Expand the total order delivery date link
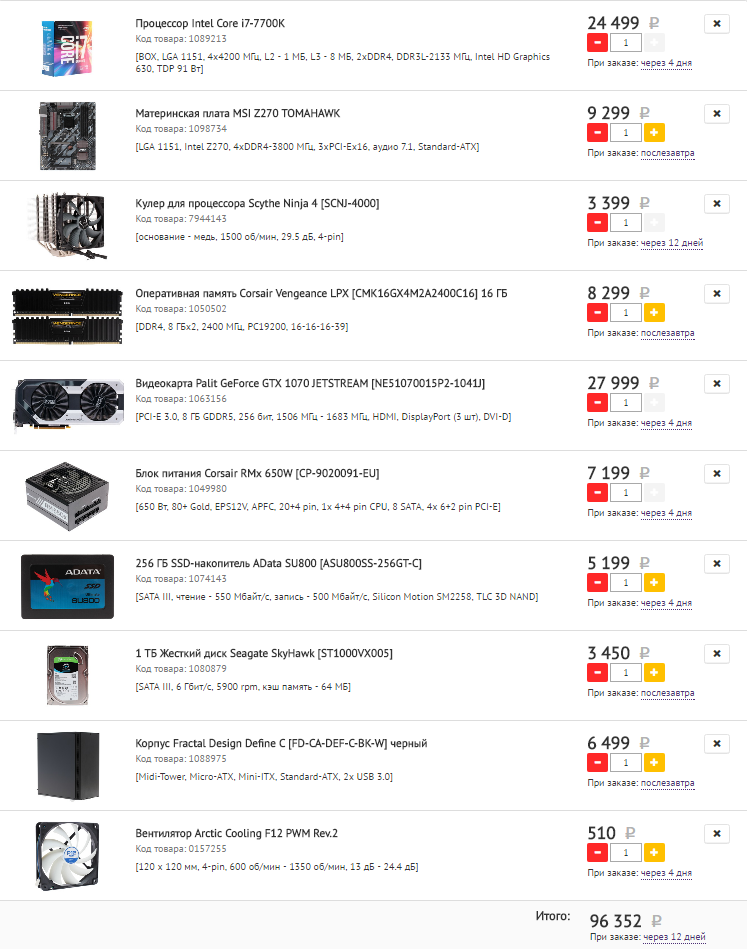The image size is (747, 949). click(674, 937)
